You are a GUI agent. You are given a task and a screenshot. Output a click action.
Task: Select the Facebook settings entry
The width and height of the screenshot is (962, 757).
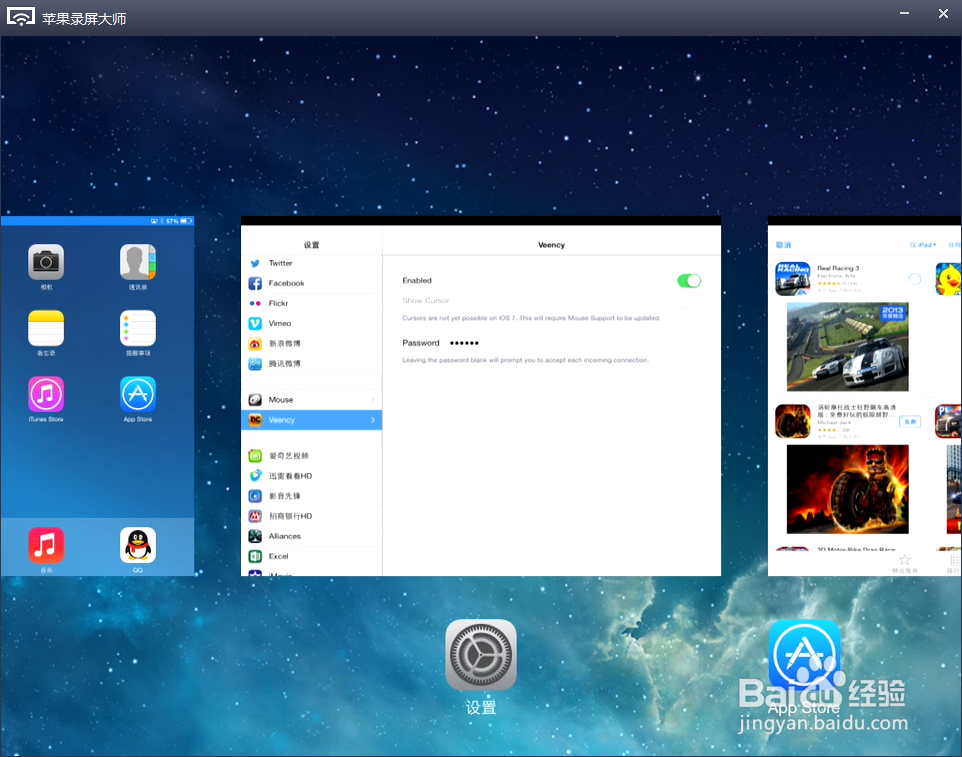(312, 283)
